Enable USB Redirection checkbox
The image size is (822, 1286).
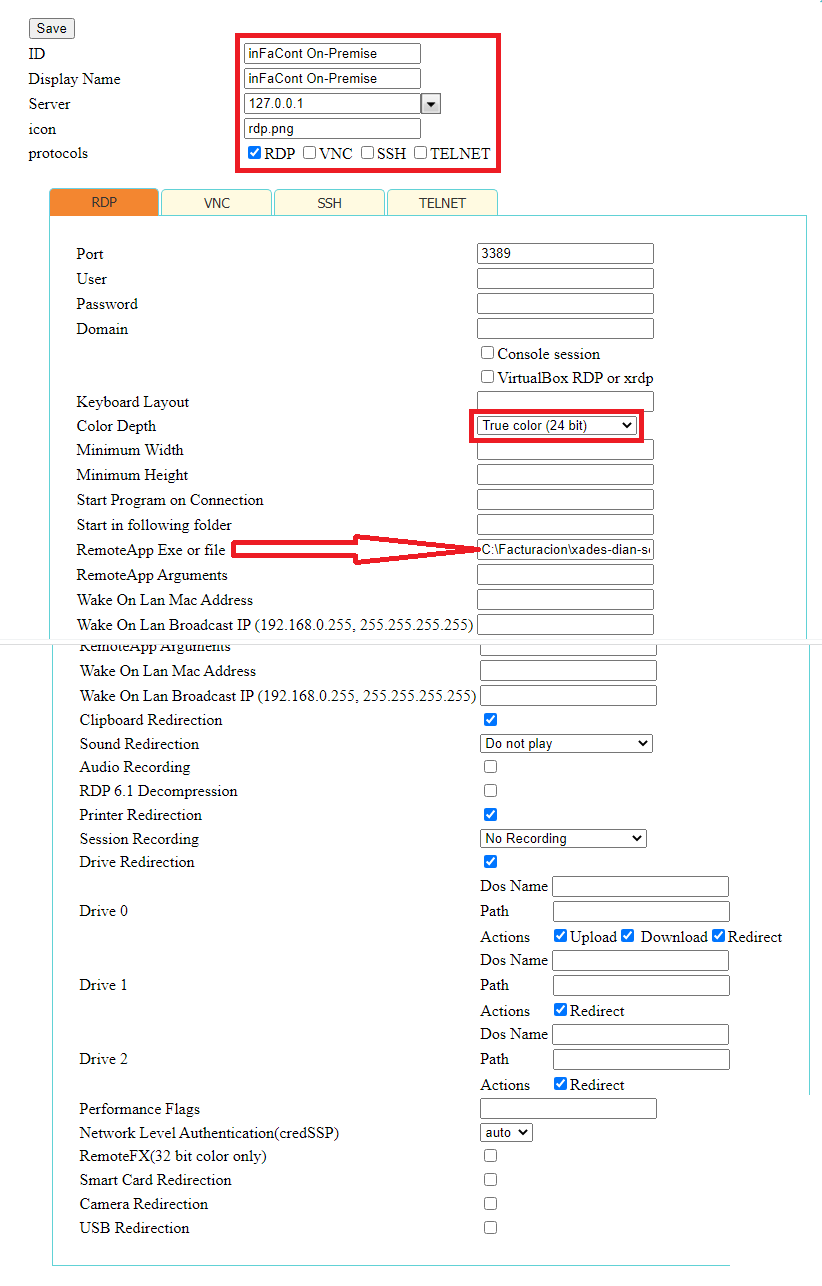490,1228
